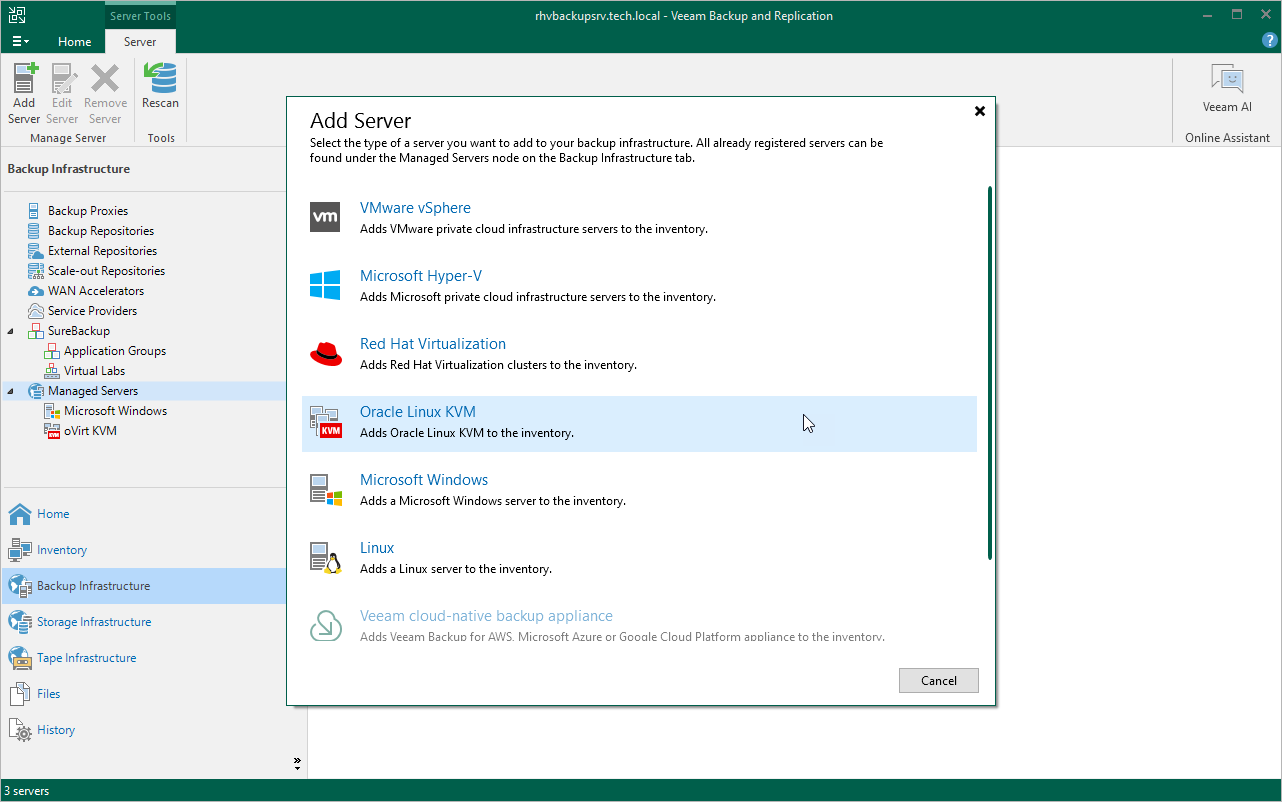Screen dimensions: 1282x802
Task: Click the Add Server ribbon icon
Action: tap(24, 78)
